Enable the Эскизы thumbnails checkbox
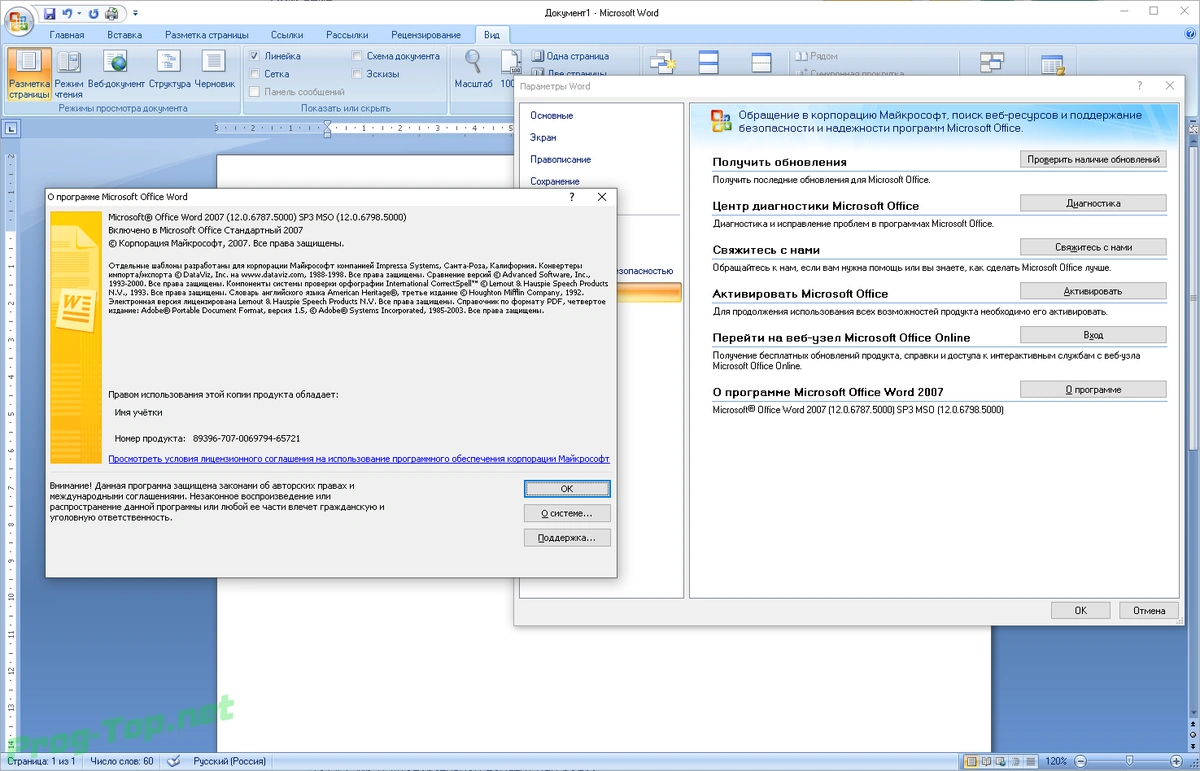Image resolution: width=1200 pixels, height=771 pixels. [358, 74]
